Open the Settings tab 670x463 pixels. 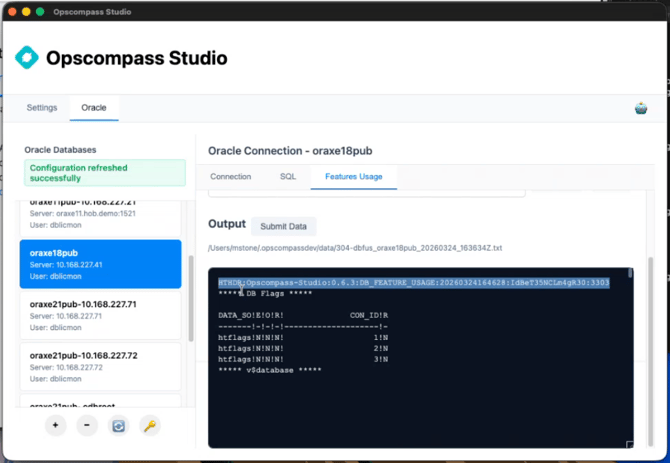(42, 108)
